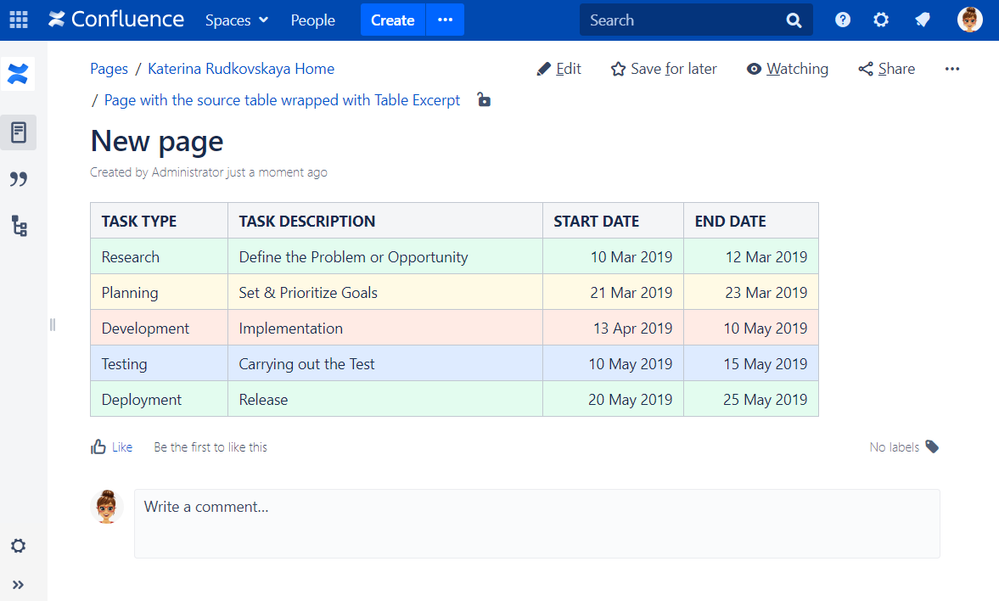Expand the Spaces dropdown

pos(236,20)
